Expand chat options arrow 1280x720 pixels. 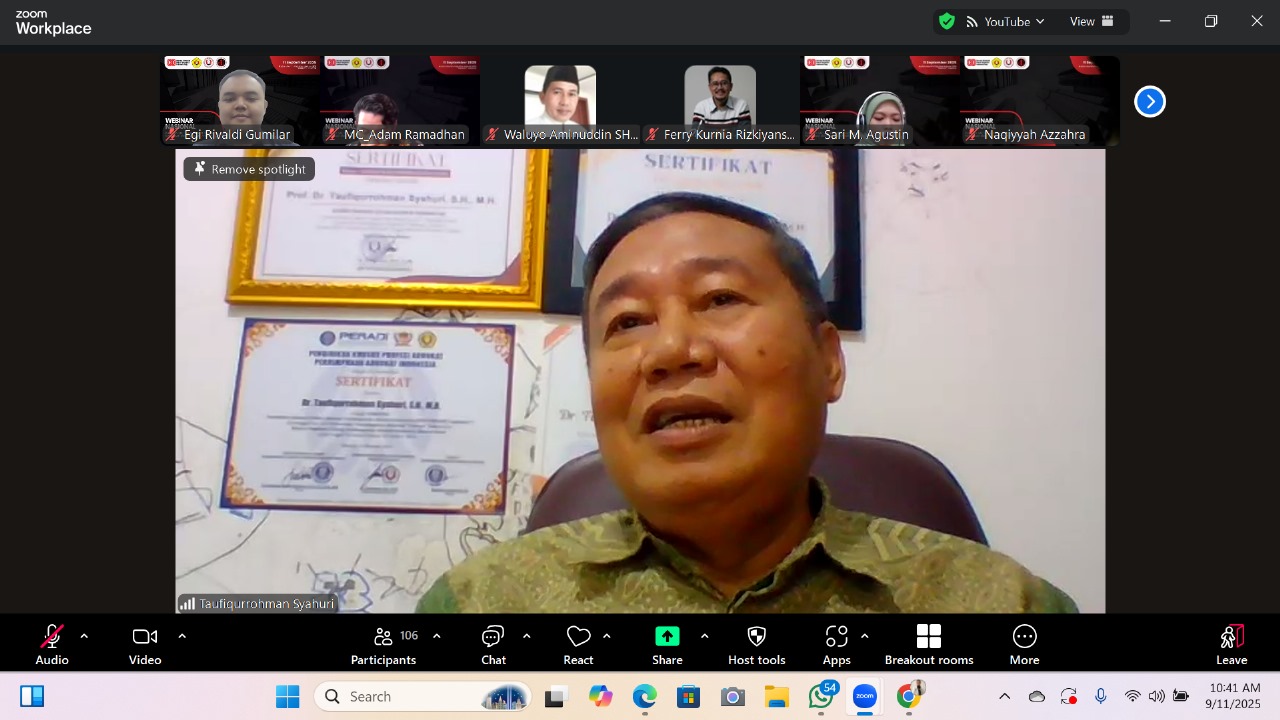pos(526,636)
